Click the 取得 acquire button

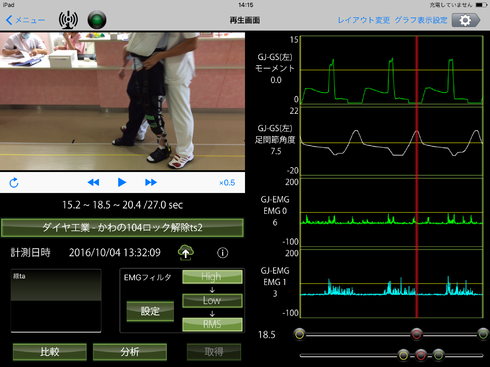214,352
